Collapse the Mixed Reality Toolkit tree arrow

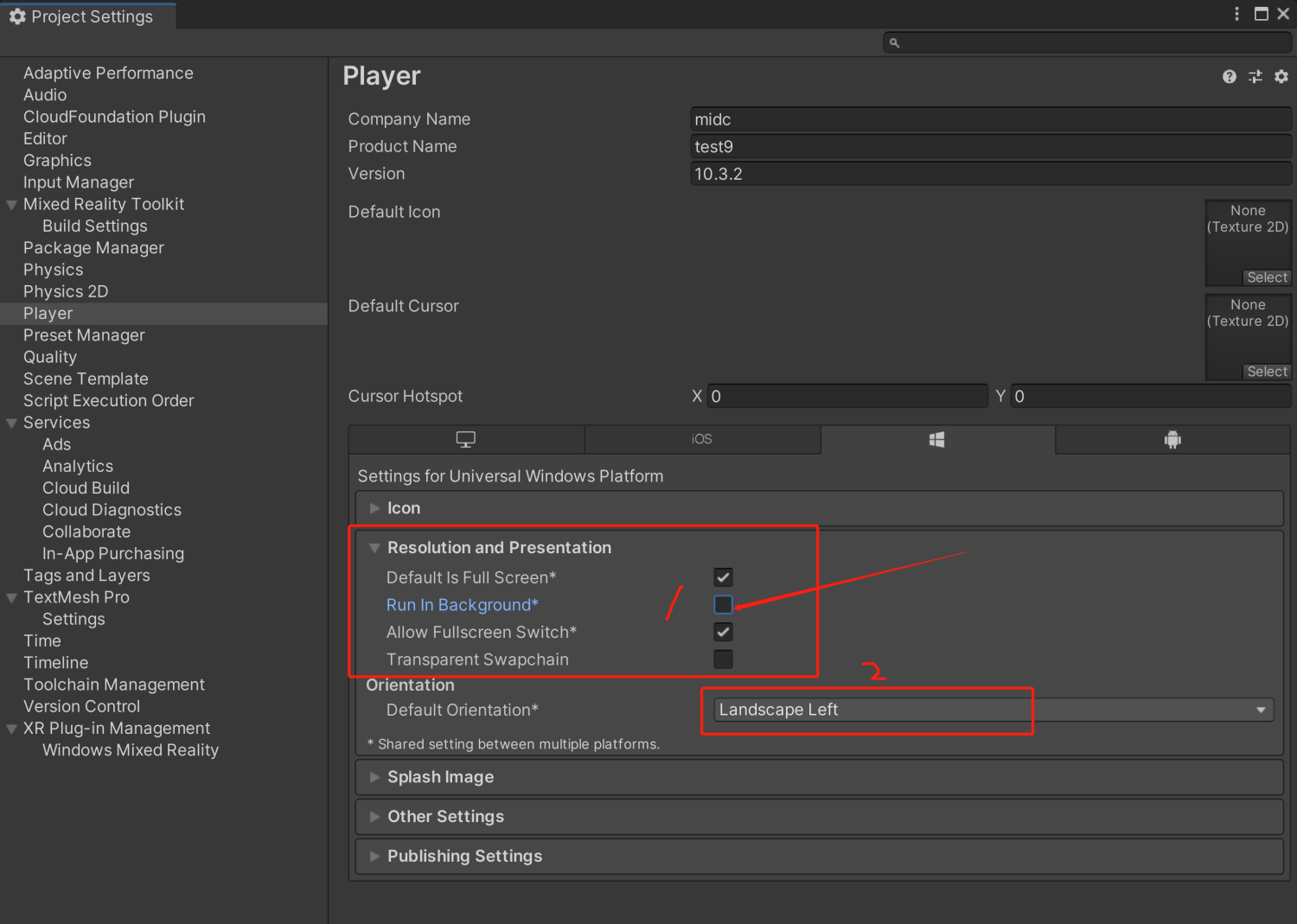click(x=11, y=205)
